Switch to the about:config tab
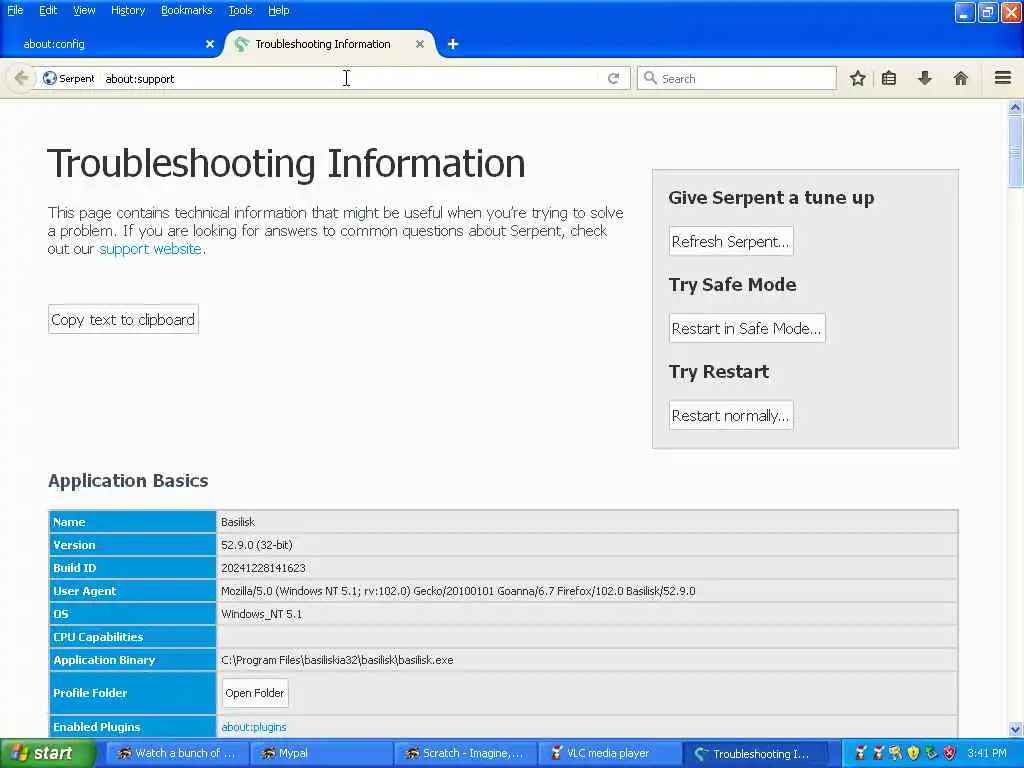1024x768 pixels. (111, 44)
